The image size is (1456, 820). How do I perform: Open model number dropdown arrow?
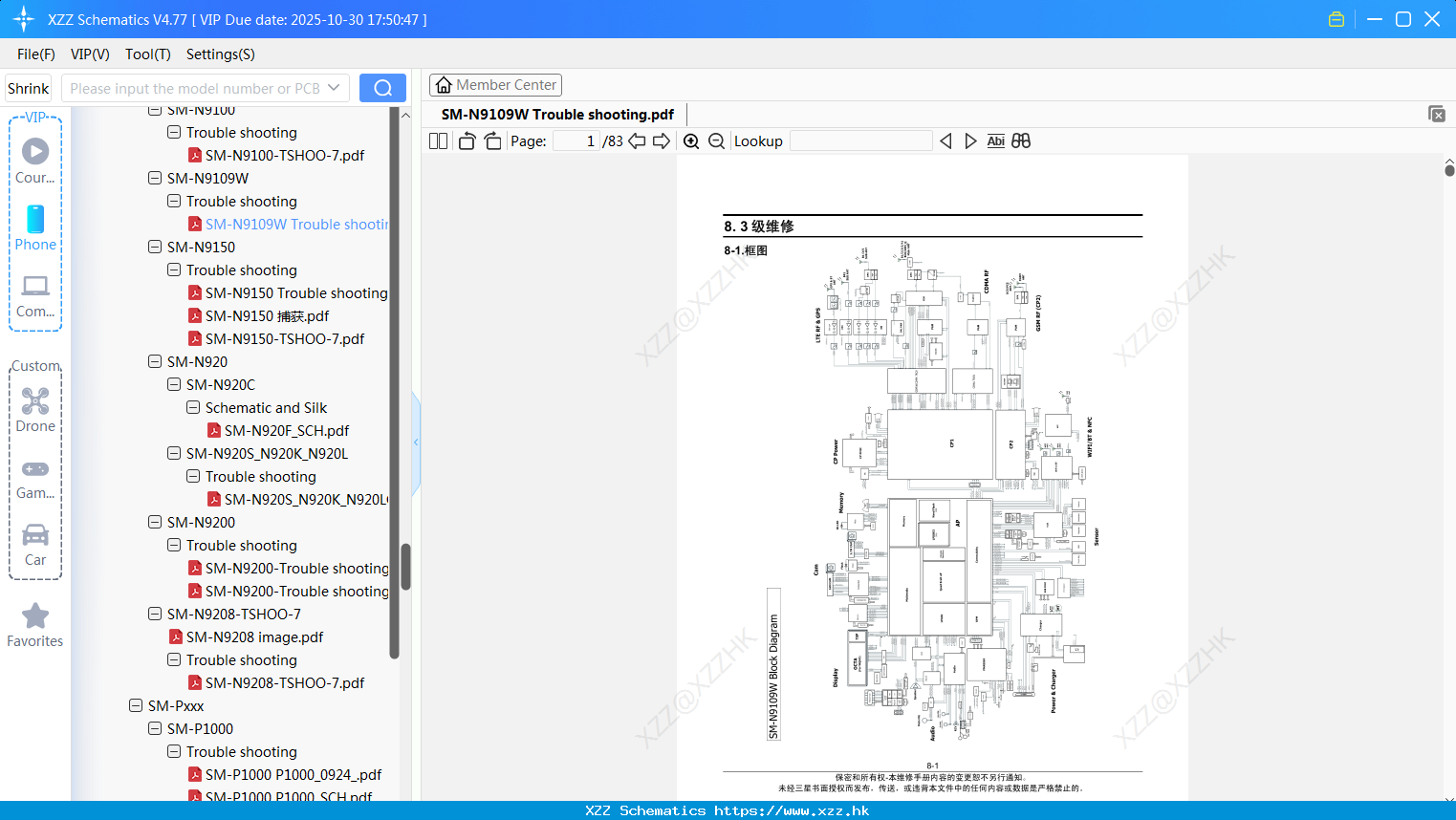(x=334, y=88)
